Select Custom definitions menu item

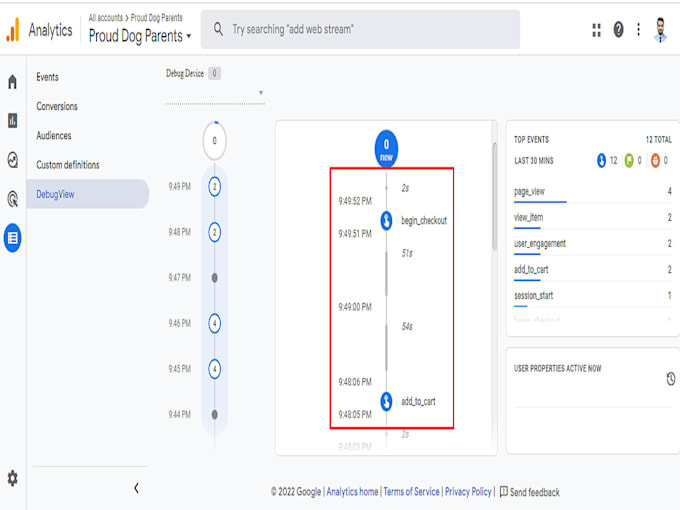click(68, 165)
